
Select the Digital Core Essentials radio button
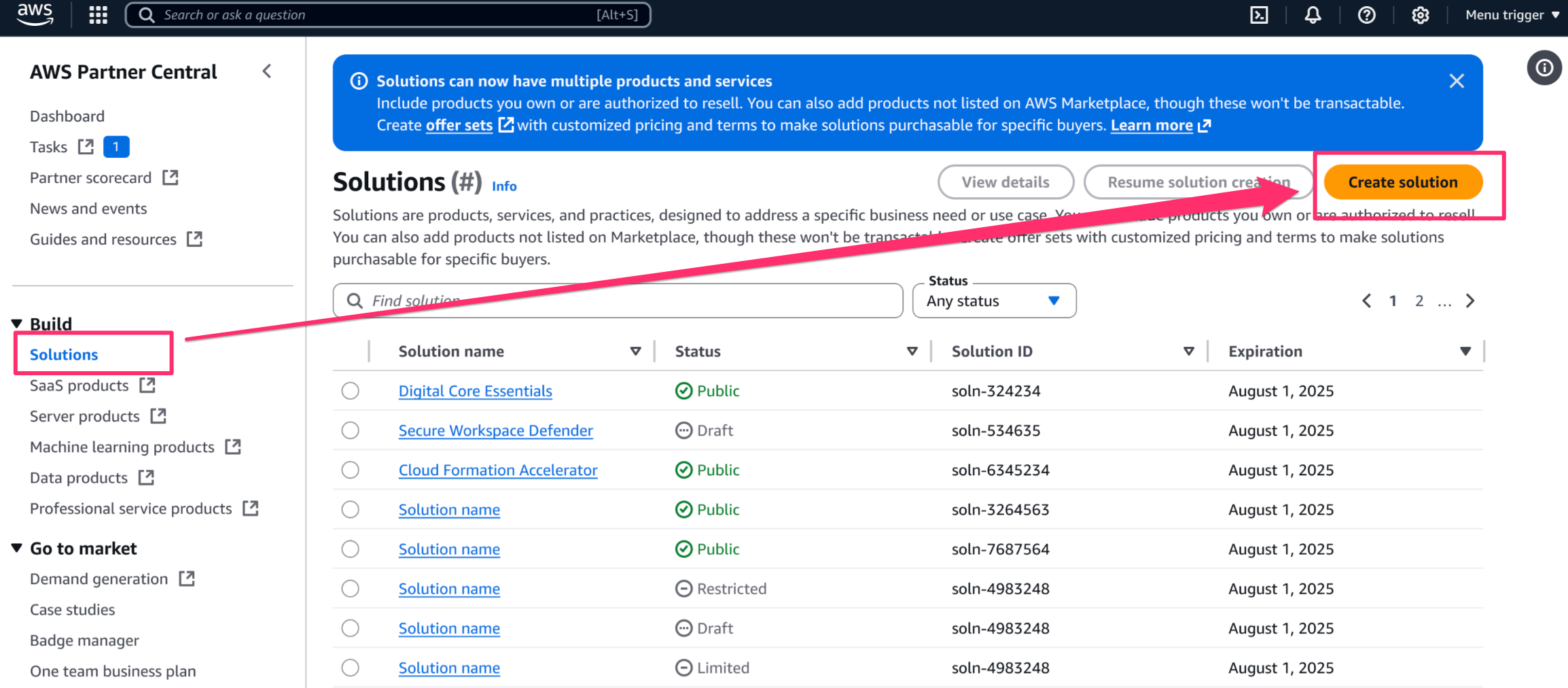(x=351, y=391)
